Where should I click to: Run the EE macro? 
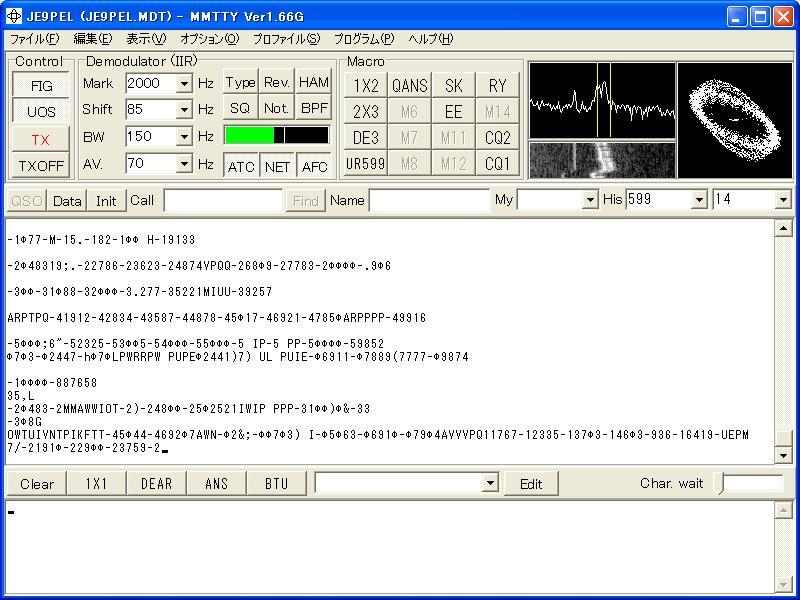(x=453, y=111)
